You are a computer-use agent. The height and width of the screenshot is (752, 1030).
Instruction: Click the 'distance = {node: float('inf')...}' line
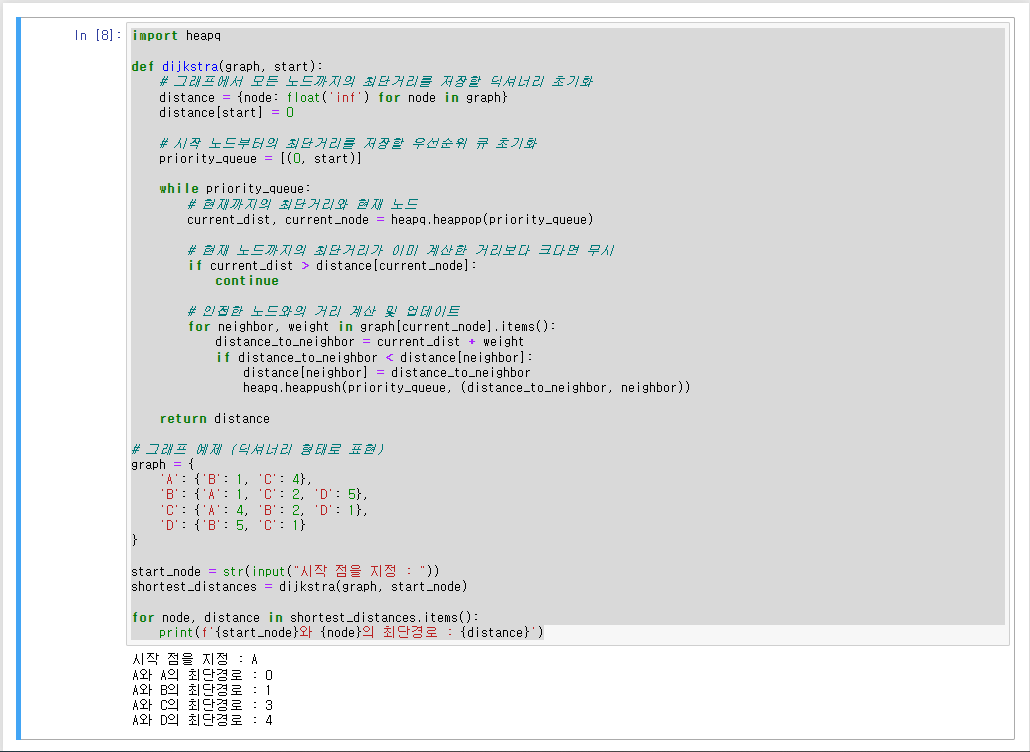pos(333,97)
